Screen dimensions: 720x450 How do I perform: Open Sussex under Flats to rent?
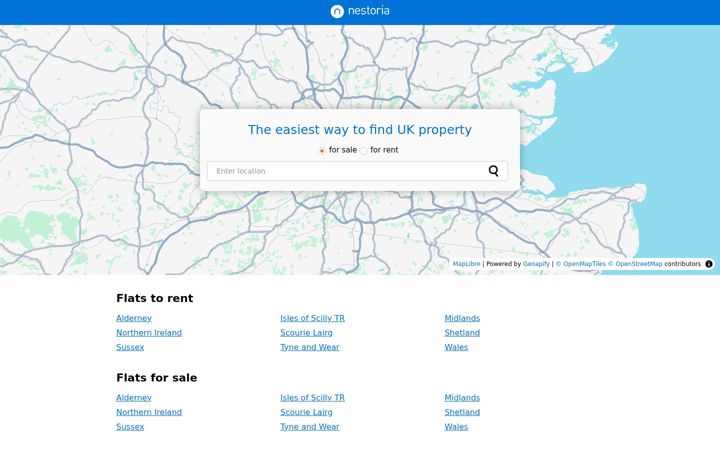point(130,347)
